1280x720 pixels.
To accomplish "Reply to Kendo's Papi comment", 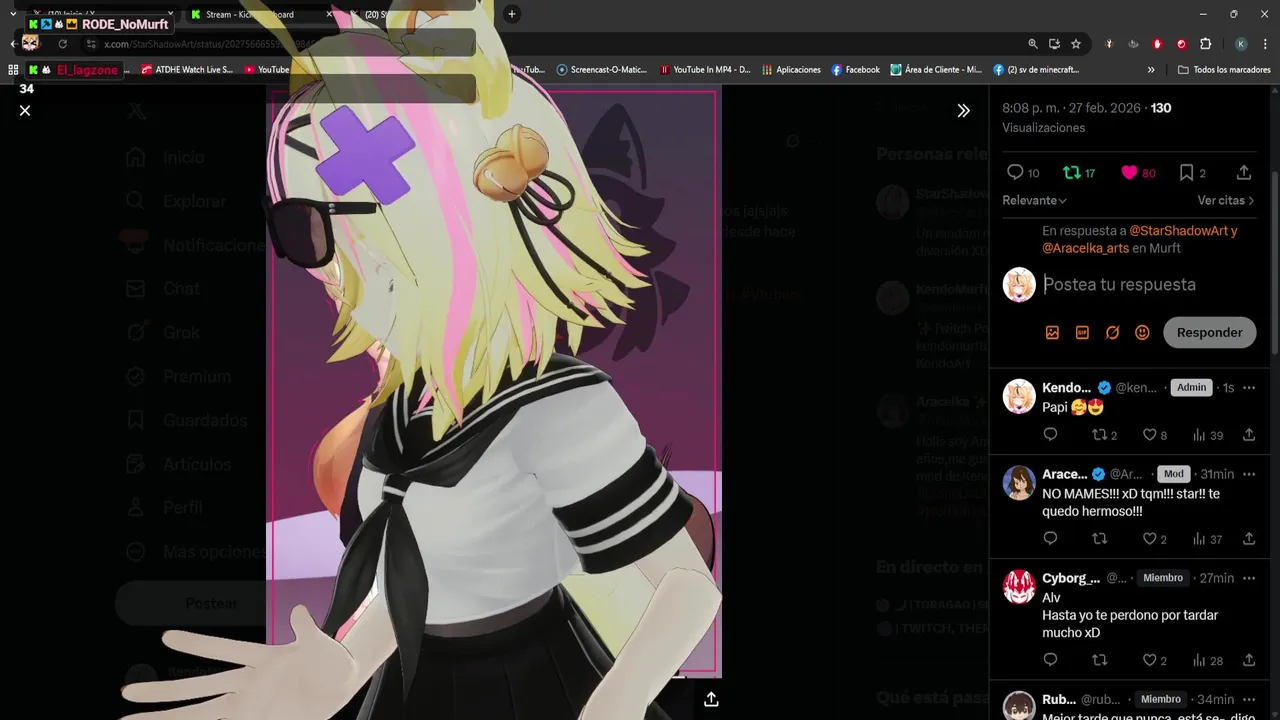I will tap(1050, 435).
